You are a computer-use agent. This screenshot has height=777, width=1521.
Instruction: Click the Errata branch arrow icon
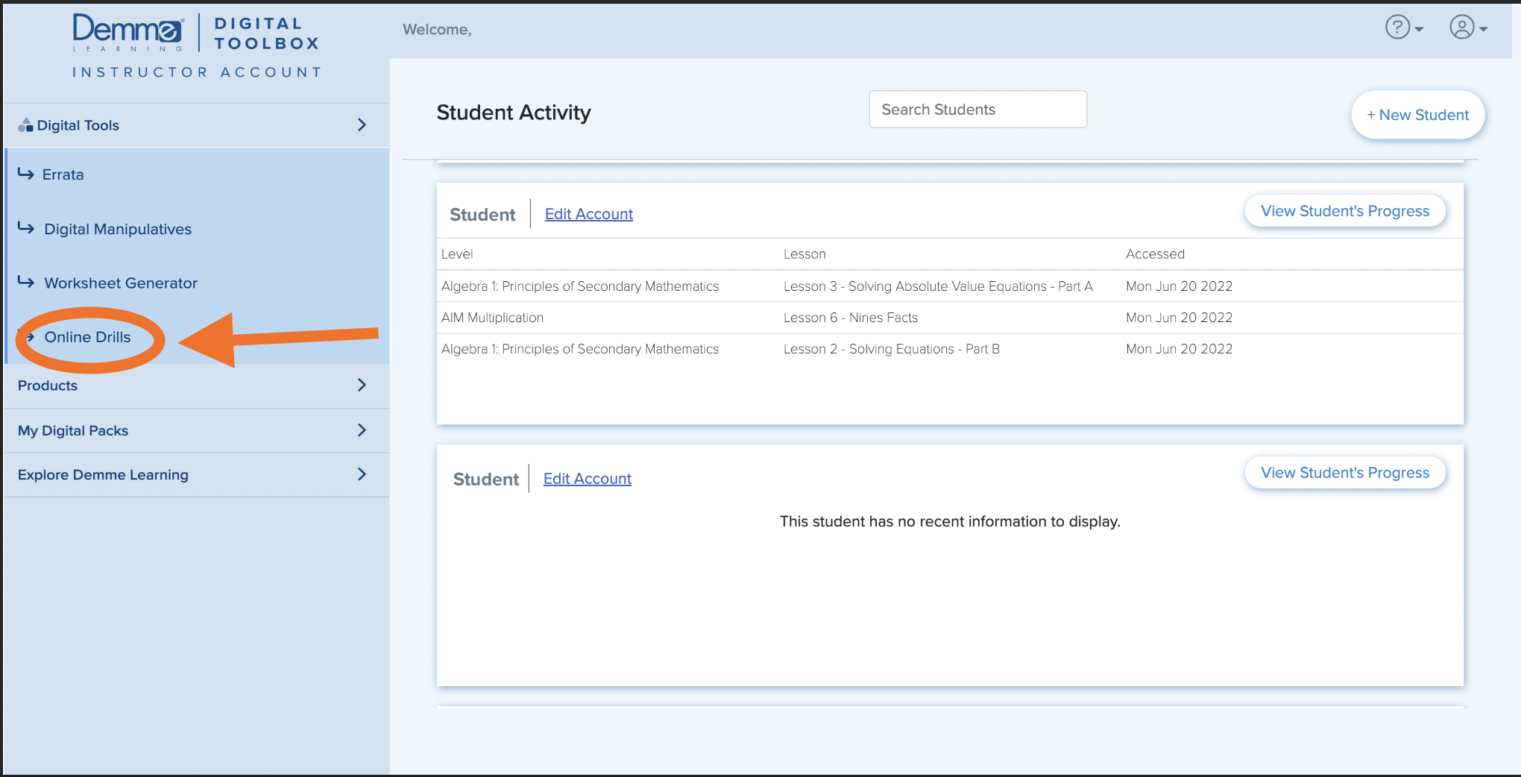pyautogui.click(x=24, y=174)
